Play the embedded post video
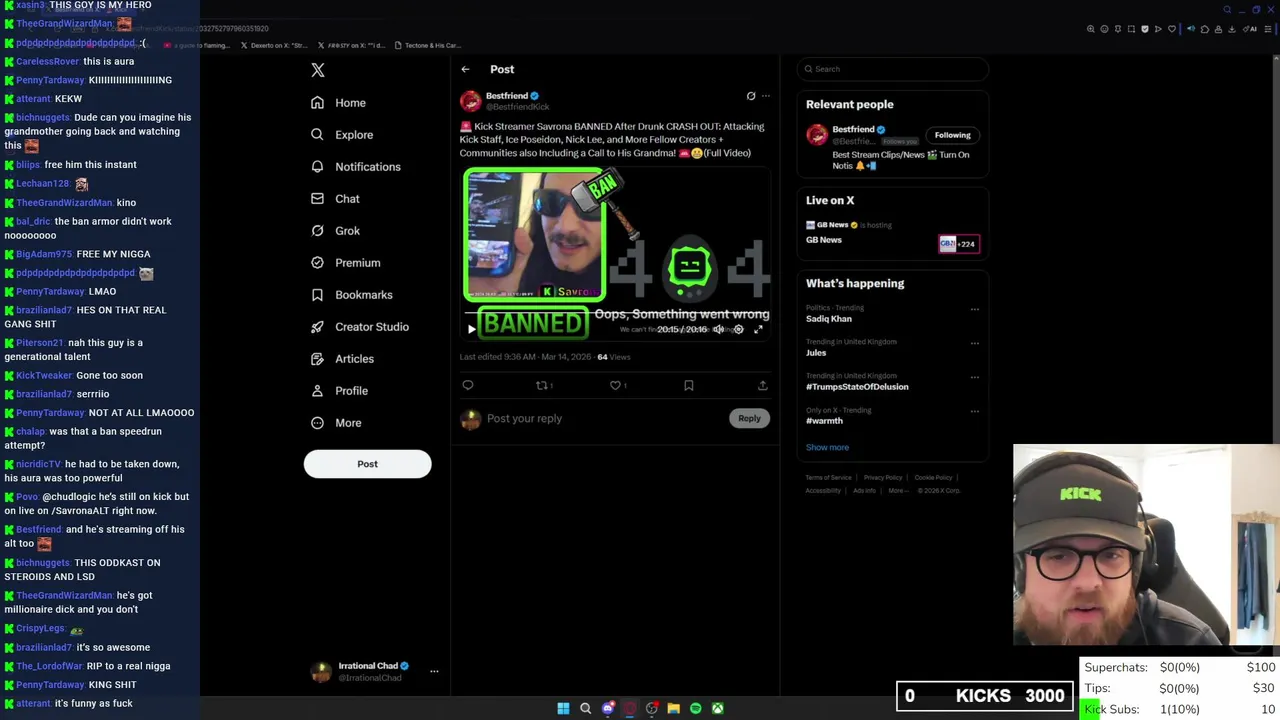 pyautogui.click(x=472, y=329)
